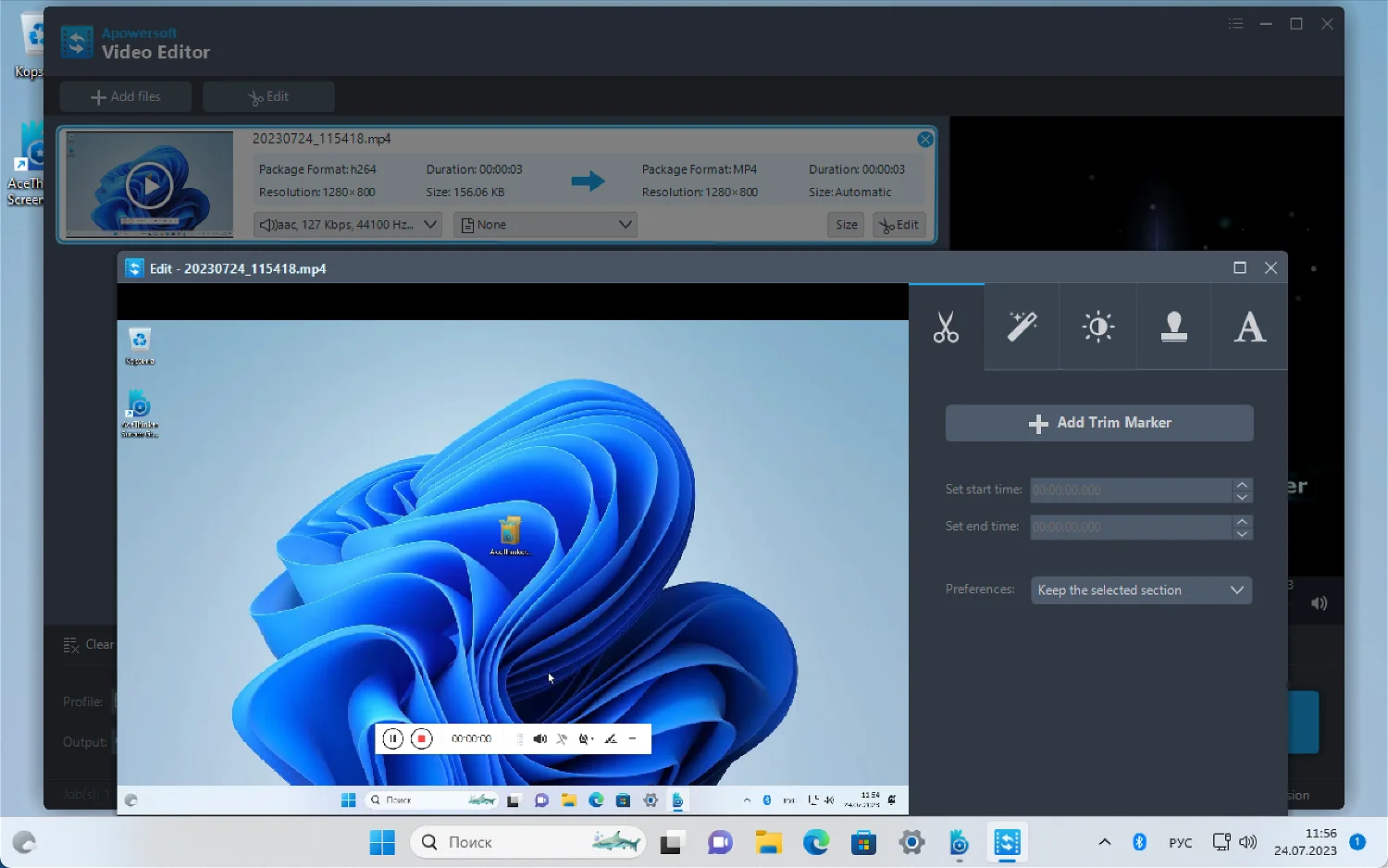Open Video Editor menu list icon
Screen dimensions: 1388x868
[1236, 24]
